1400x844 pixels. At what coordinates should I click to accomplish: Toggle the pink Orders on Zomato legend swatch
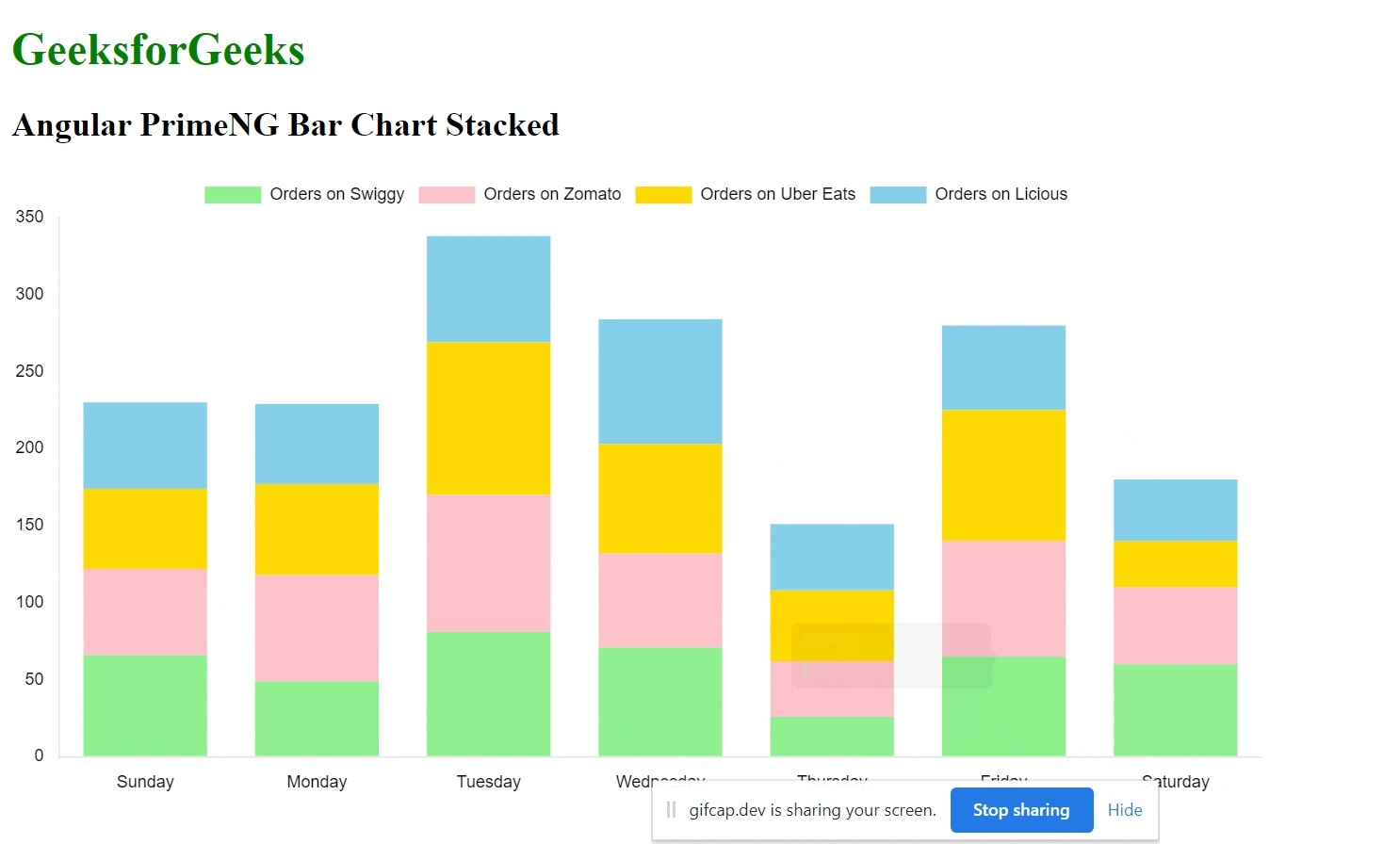[x=447, y=195]
